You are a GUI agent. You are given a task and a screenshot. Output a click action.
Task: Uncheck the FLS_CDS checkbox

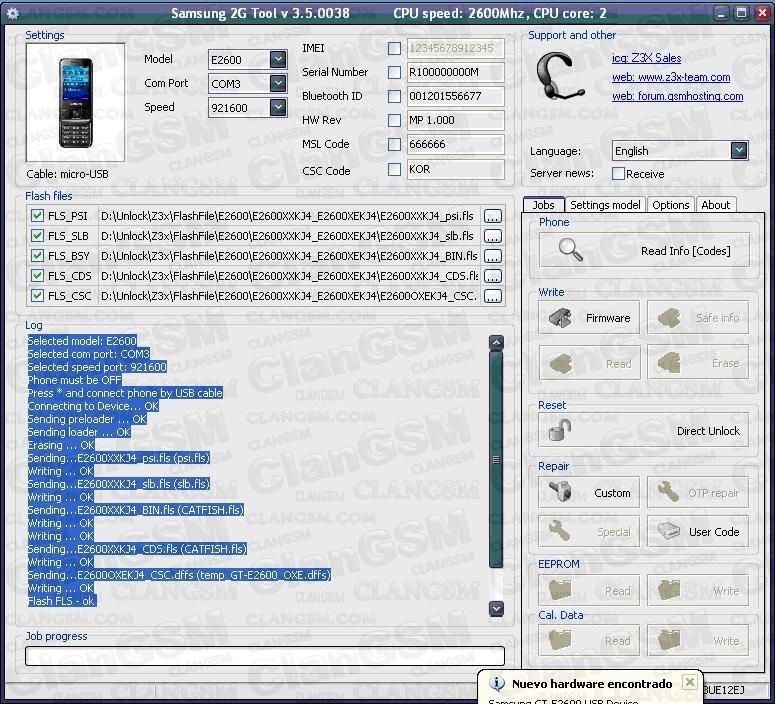coord(37,275)
